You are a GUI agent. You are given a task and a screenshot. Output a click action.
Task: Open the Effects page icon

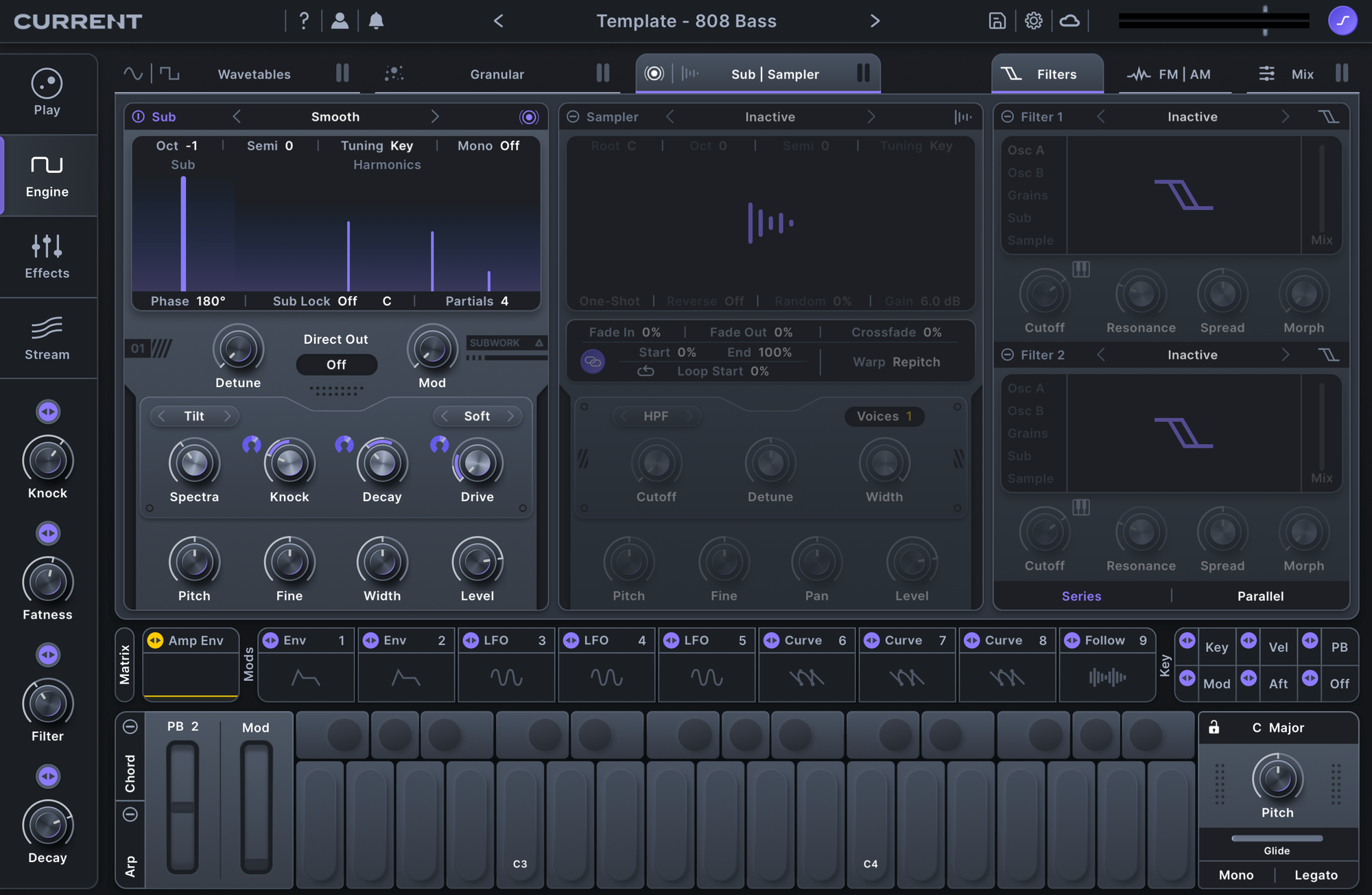tap(47, 246)
